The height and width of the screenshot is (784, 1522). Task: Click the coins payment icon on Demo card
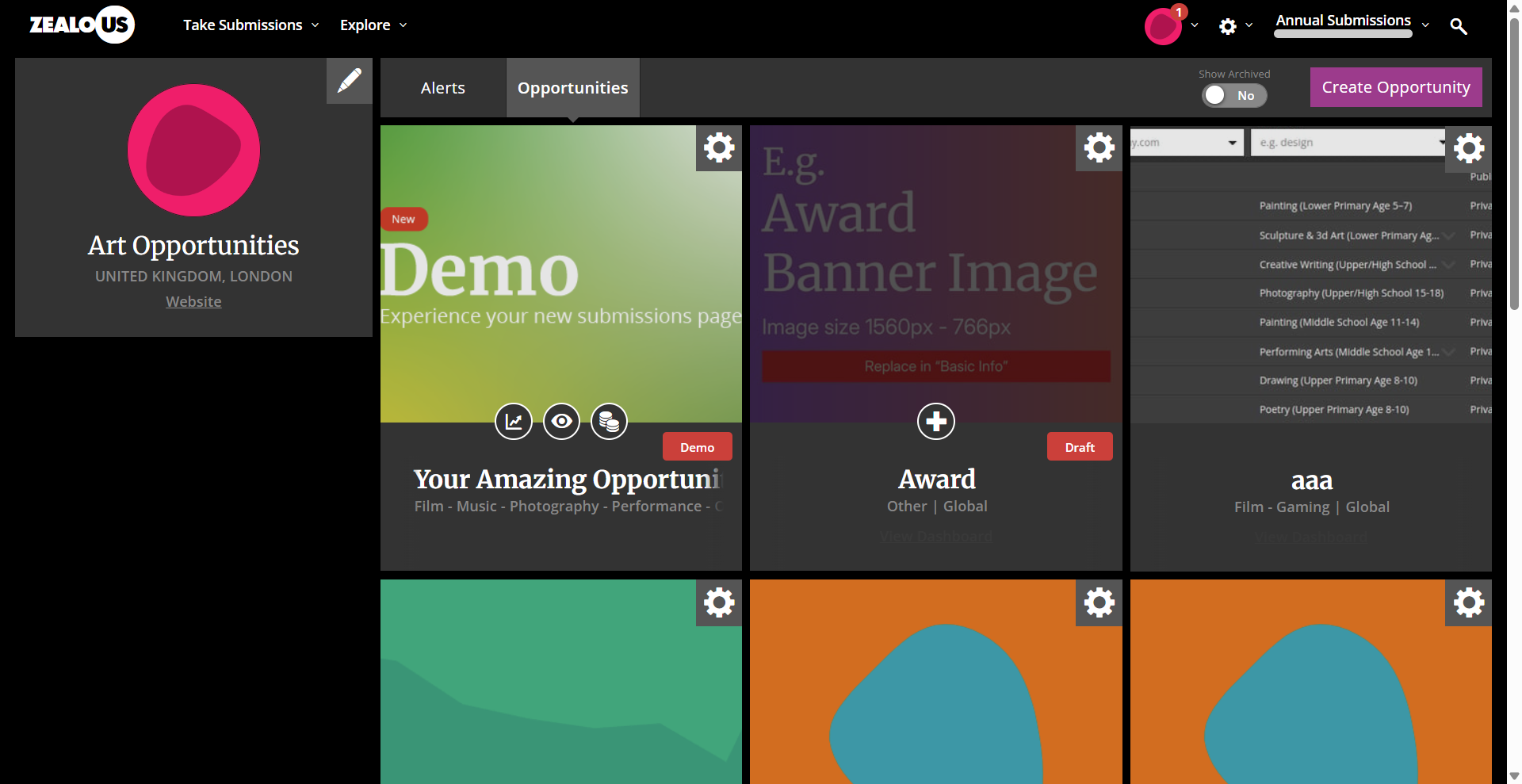609,421
